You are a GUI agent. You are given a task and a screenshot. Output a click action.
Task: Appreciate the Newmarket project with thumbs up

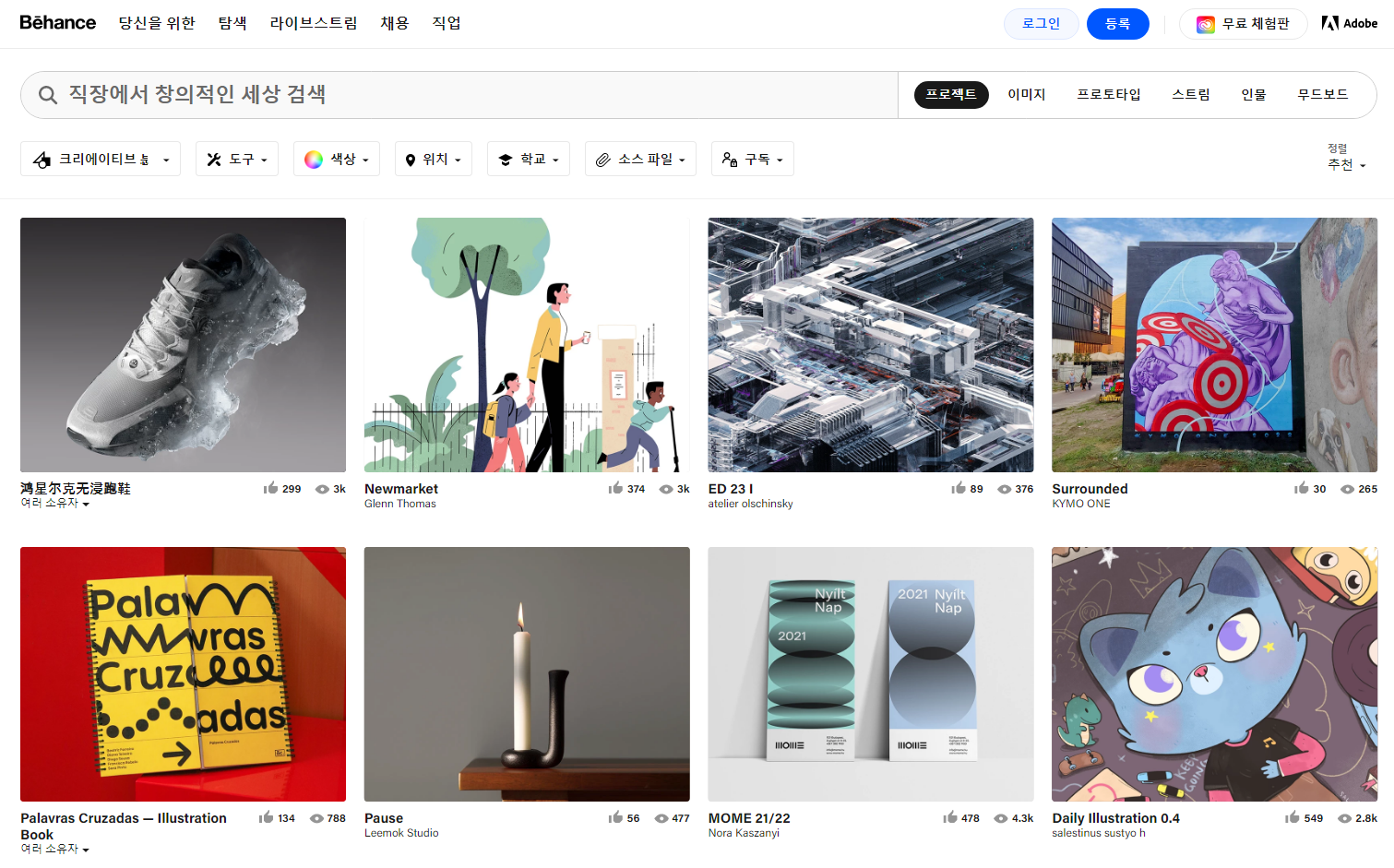pos(615,489)
